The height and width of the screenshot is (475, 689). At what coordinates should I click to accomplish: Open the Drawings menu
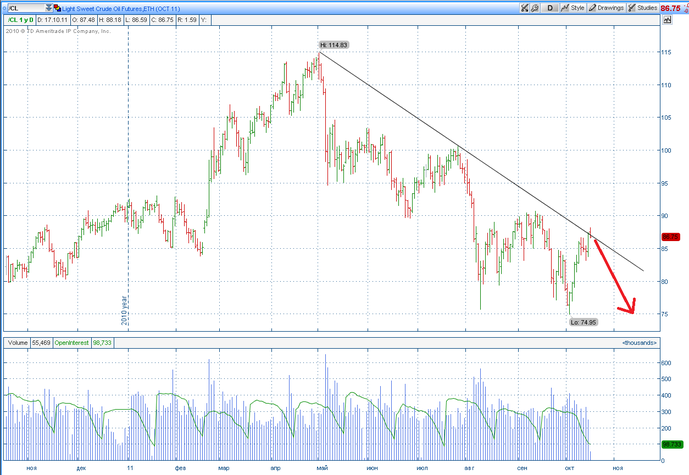606,8
